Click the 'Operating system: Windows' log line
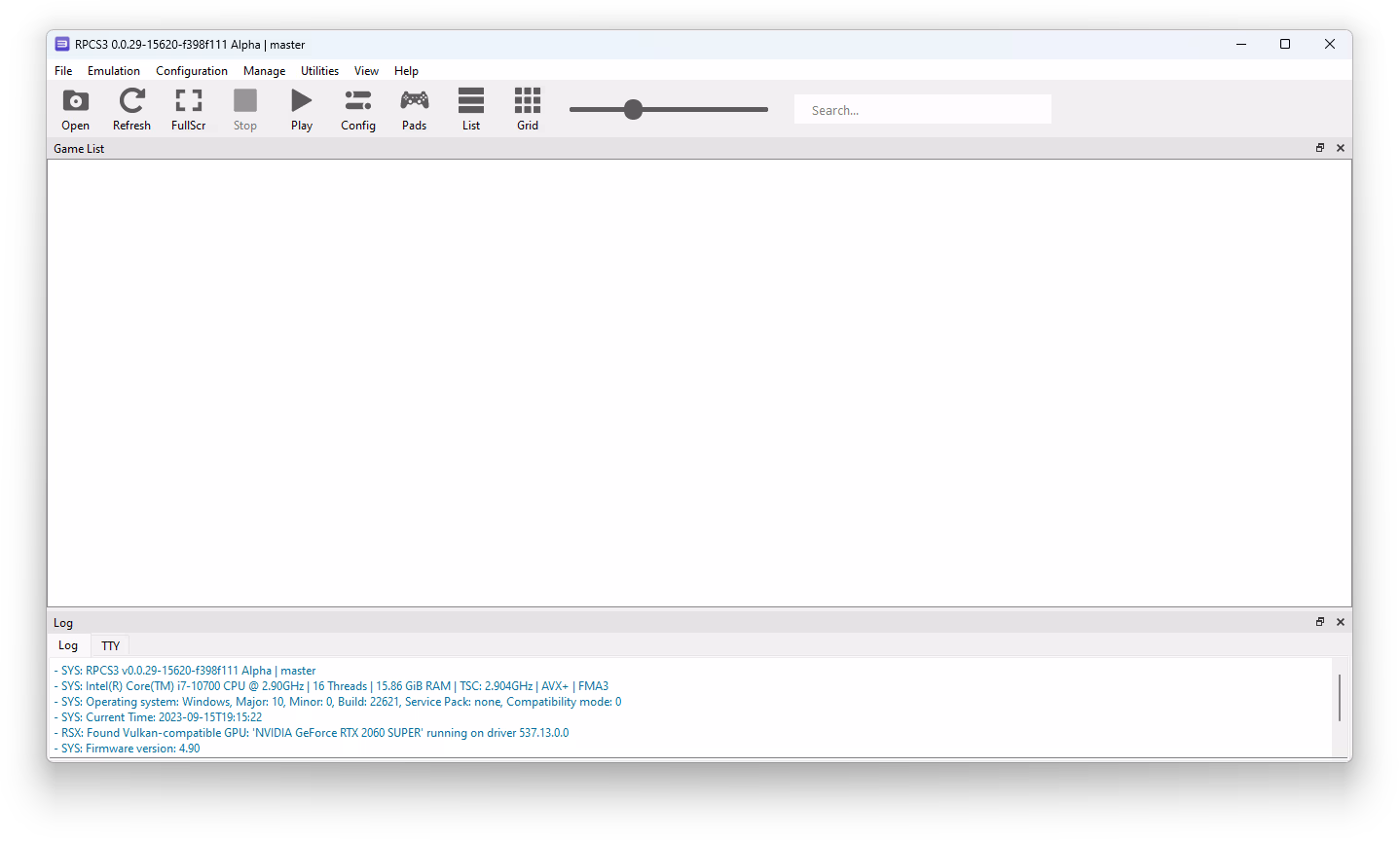 pyautogui.click(x=338, y=702)
